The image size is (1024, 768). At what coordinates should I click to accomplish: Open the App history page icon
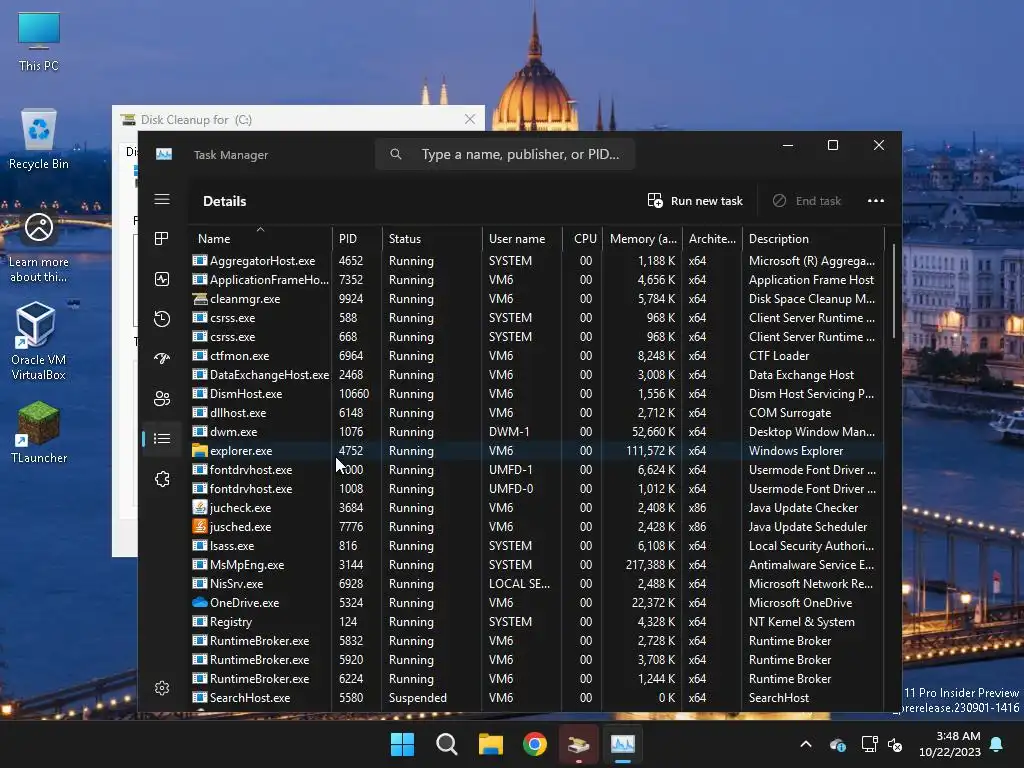tap(162, 319)
